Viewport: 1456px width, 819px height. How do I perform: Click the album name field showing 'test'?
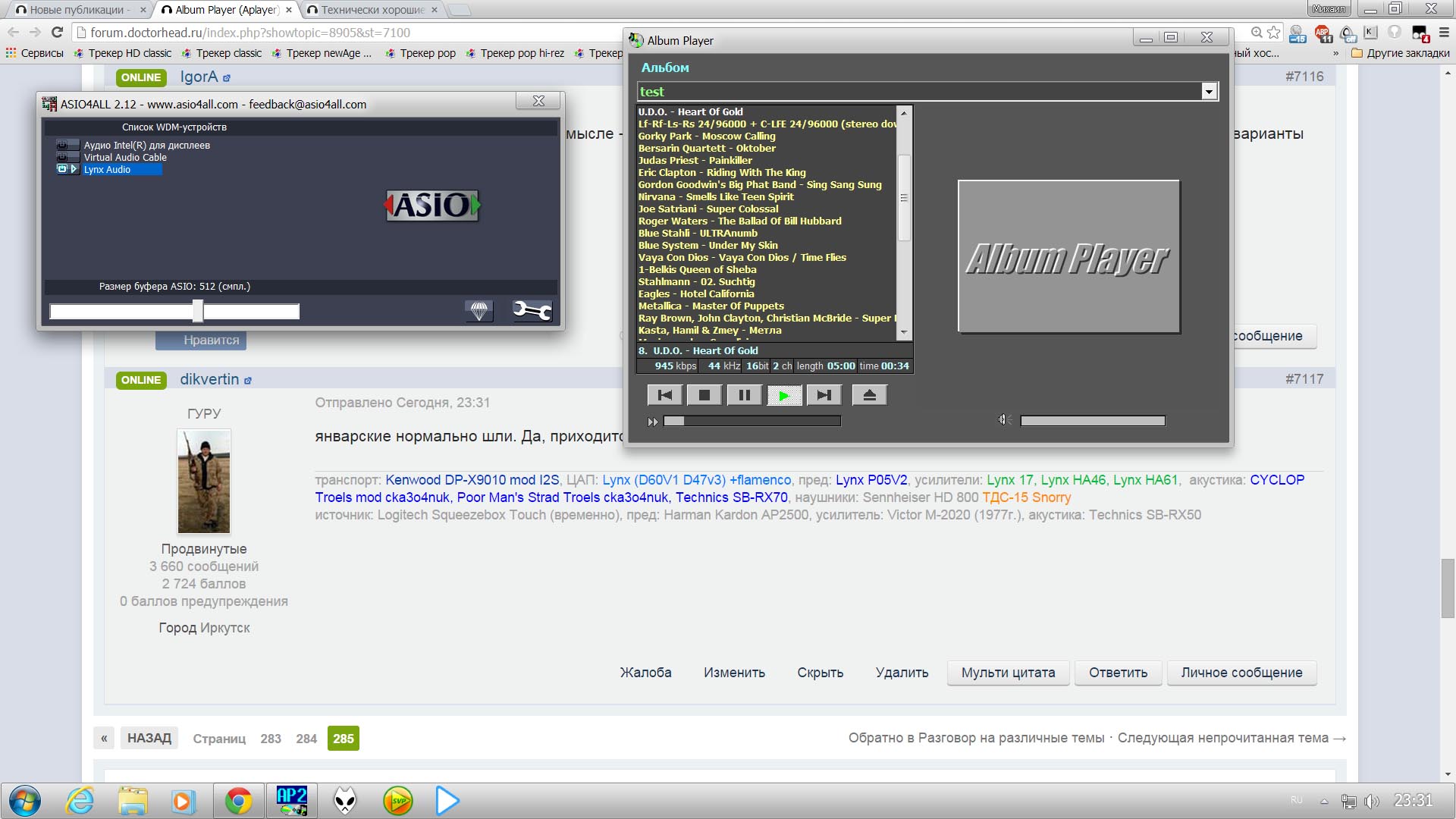pyautogui.click(x=919, y=92)
